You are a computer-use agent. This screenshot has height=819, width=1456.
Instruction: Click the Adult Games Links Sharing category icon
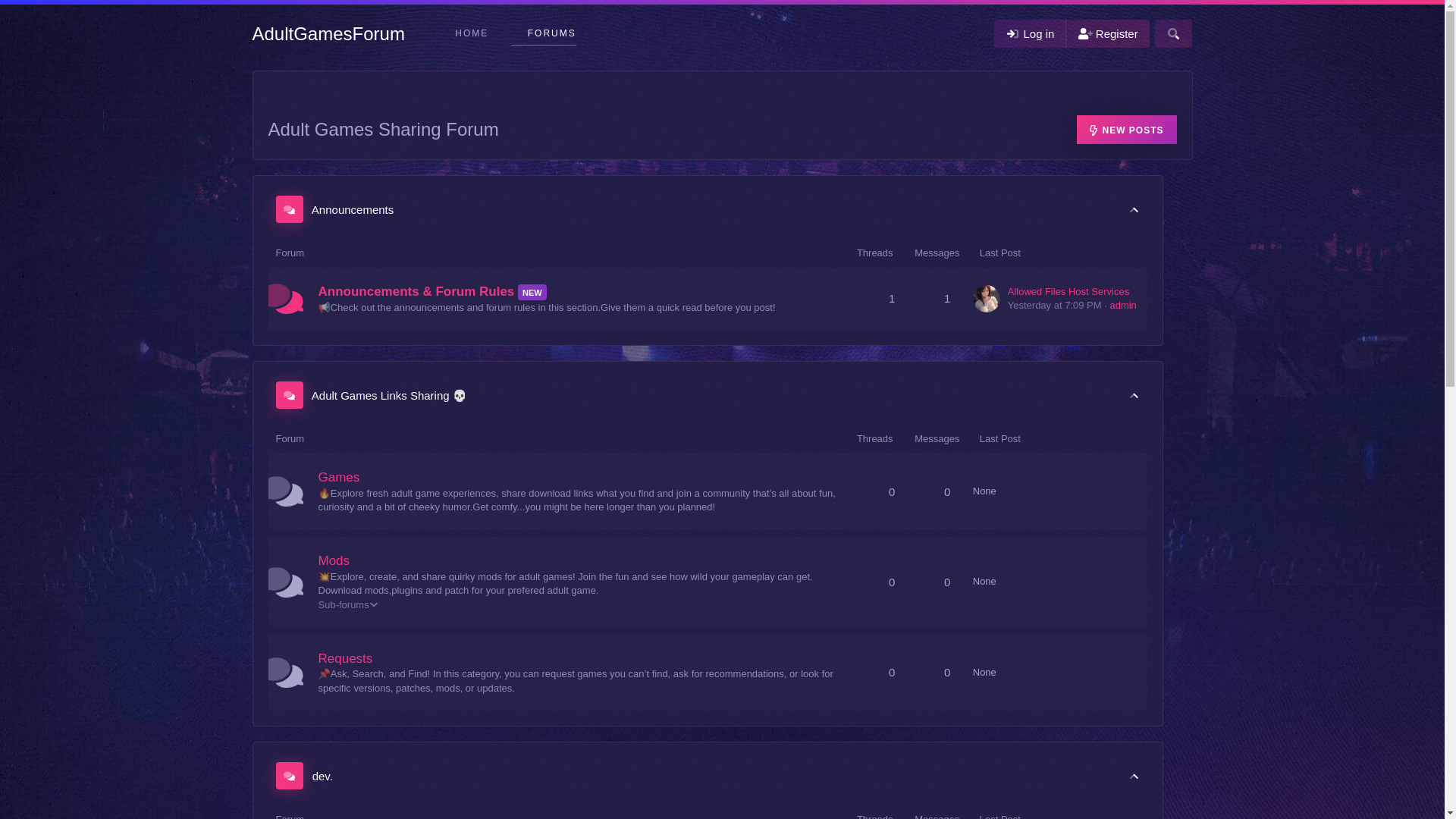pyautogui.click(x=289, y=395)
